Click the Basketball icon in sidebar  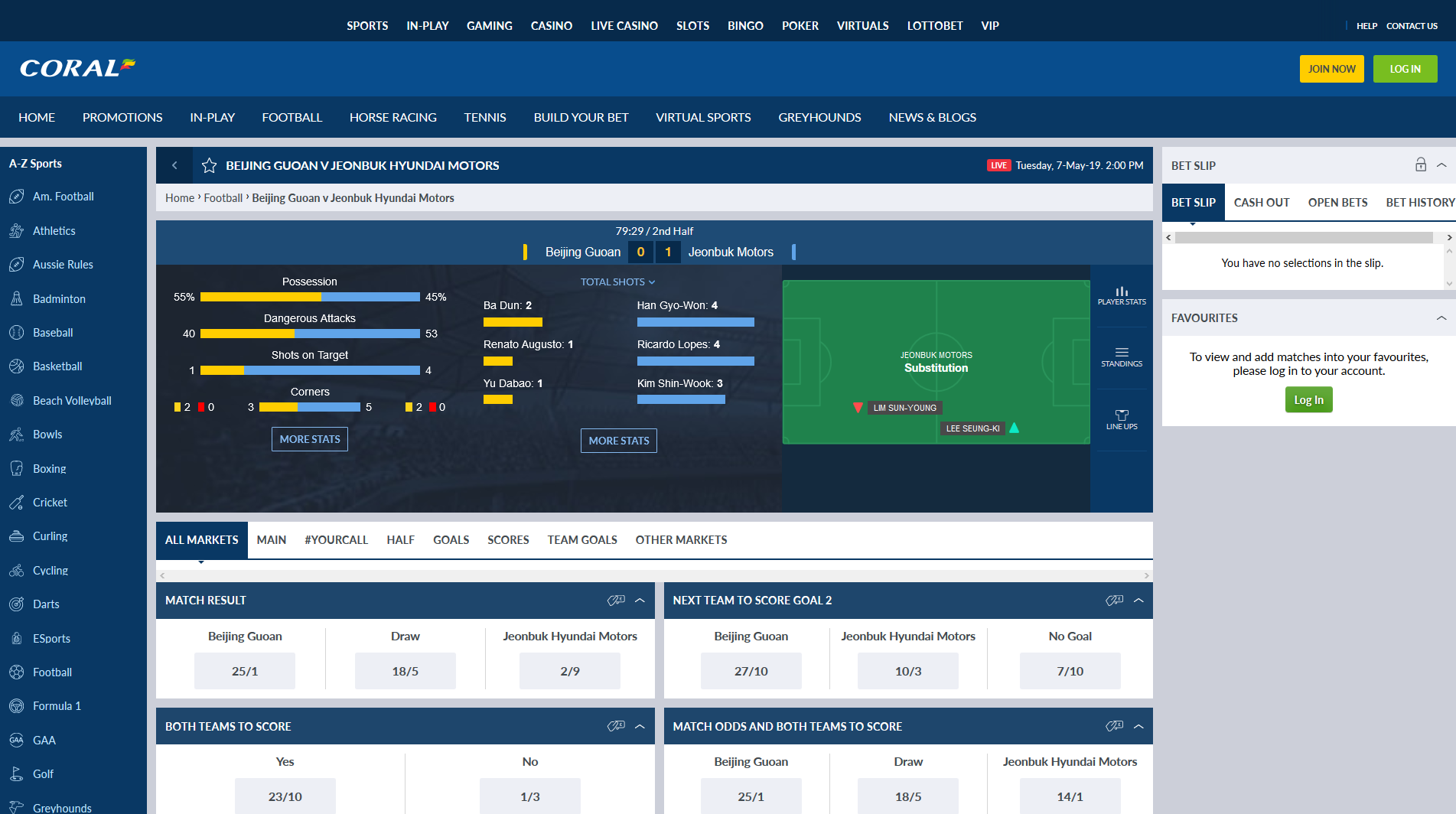coord(17,366)
